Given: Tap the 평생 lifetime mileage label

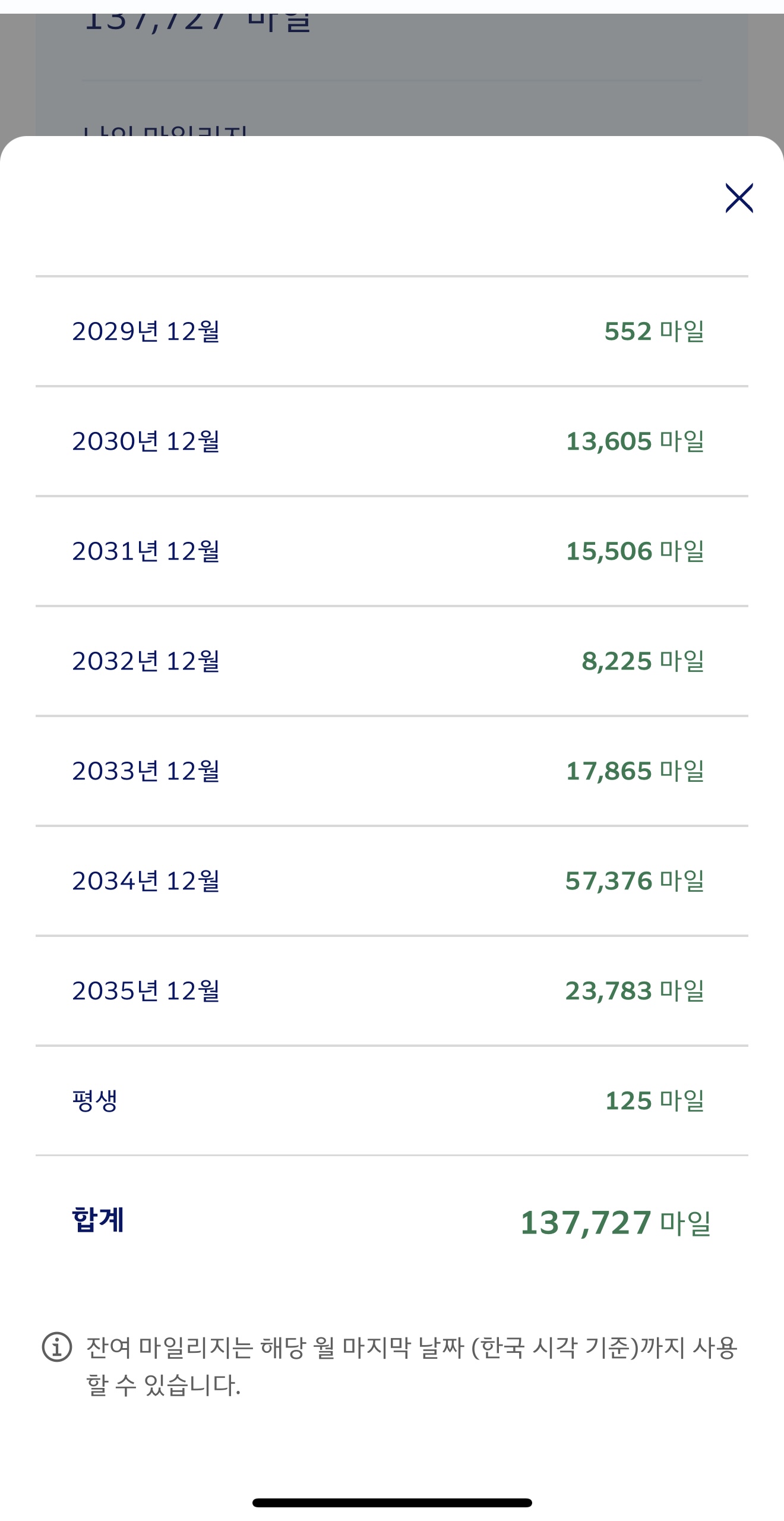Looking at the screenshot, I should pos(95,1101).
